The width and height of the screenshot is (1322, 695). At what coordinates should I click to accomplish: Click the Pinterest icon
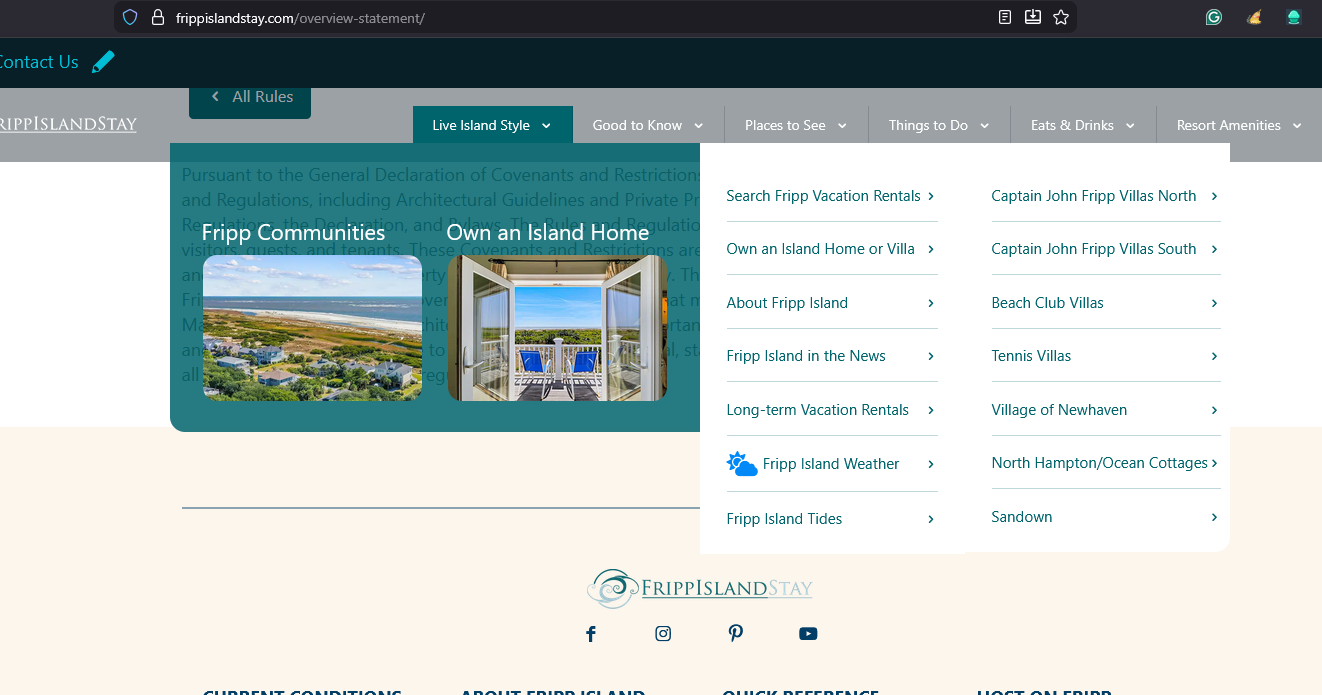click(x=736, y=633)
